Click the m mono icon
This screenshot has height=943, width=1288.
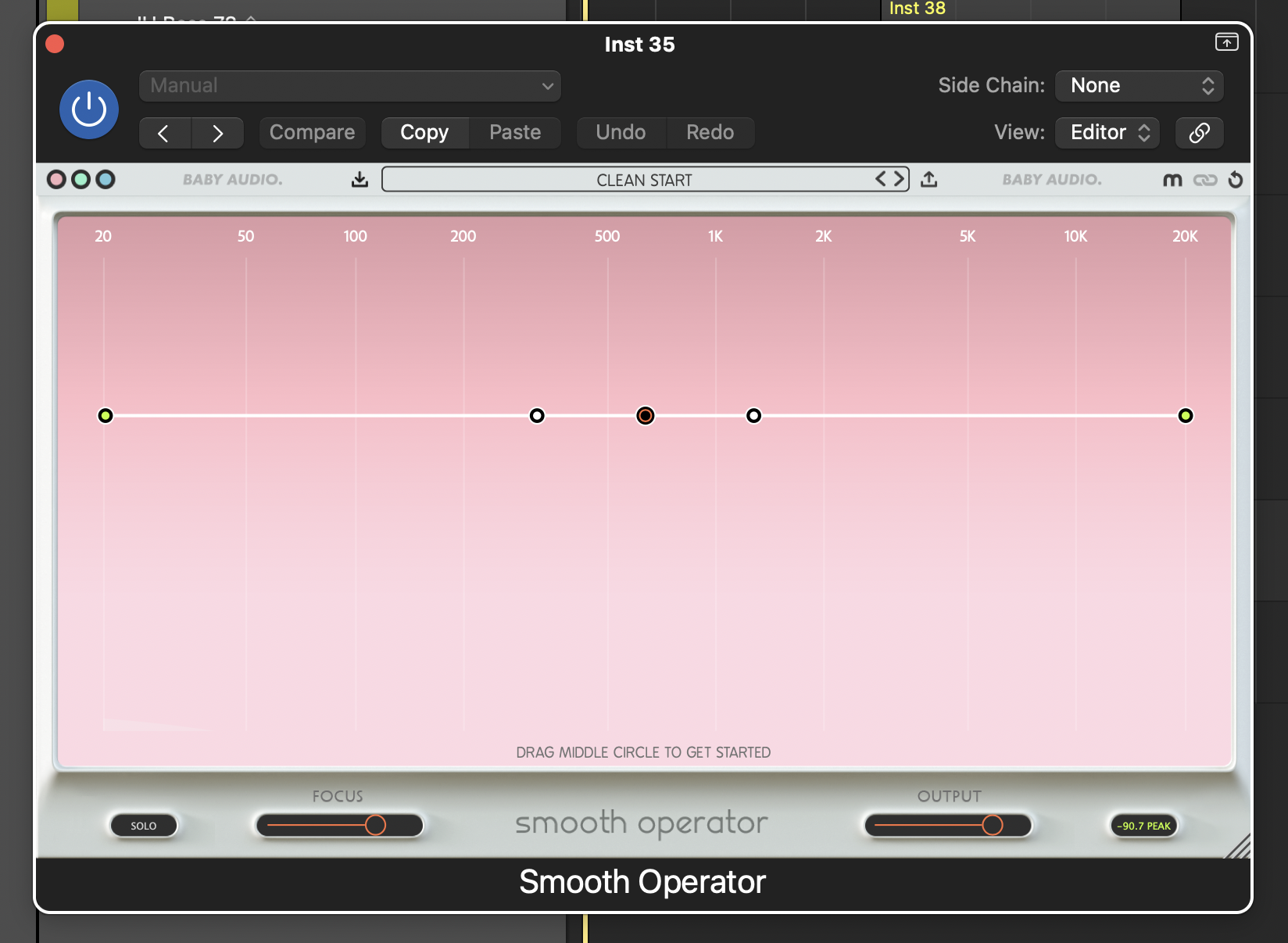coord(1172,179)
